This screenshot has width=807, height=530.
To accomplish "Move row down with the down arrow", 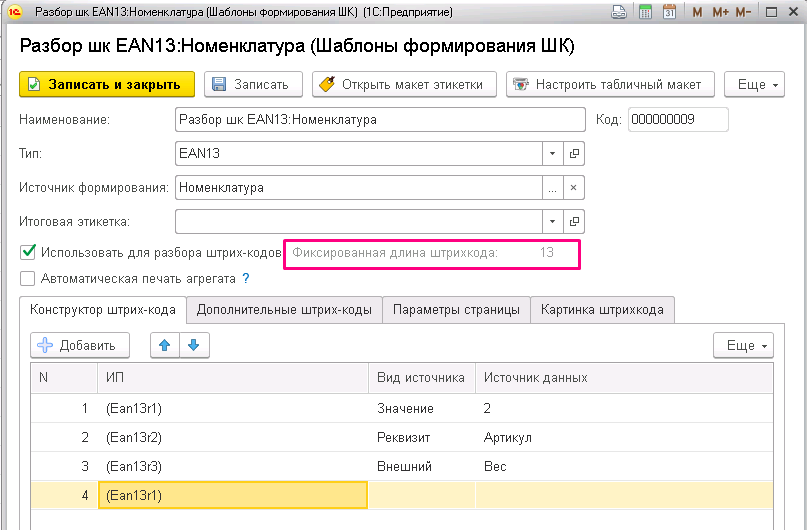I will (x=193, y=345).
